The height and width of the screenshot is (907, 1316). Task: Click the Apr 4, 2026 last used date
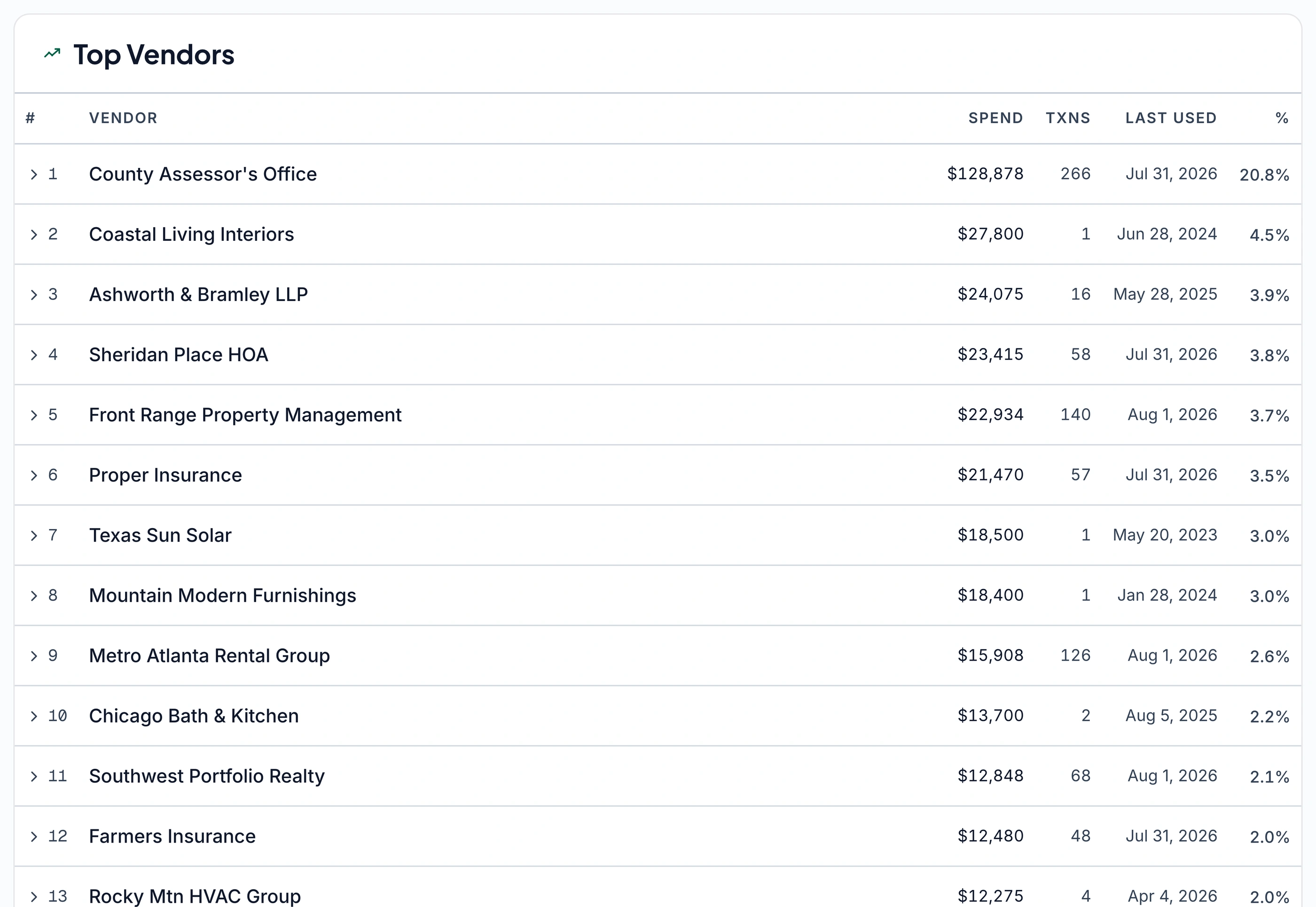point(1173,896)
